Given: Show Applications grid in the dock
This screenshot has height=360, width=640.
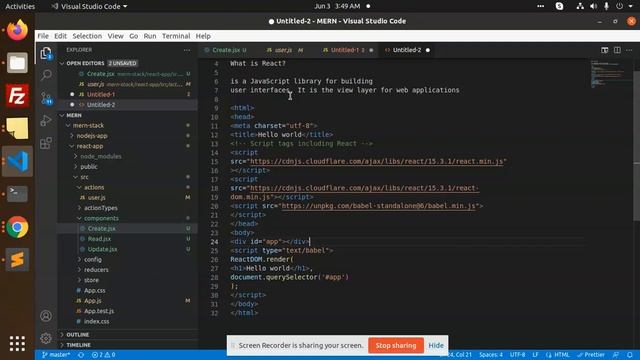Looking at the screenshot, I should (x=17, y=343).
